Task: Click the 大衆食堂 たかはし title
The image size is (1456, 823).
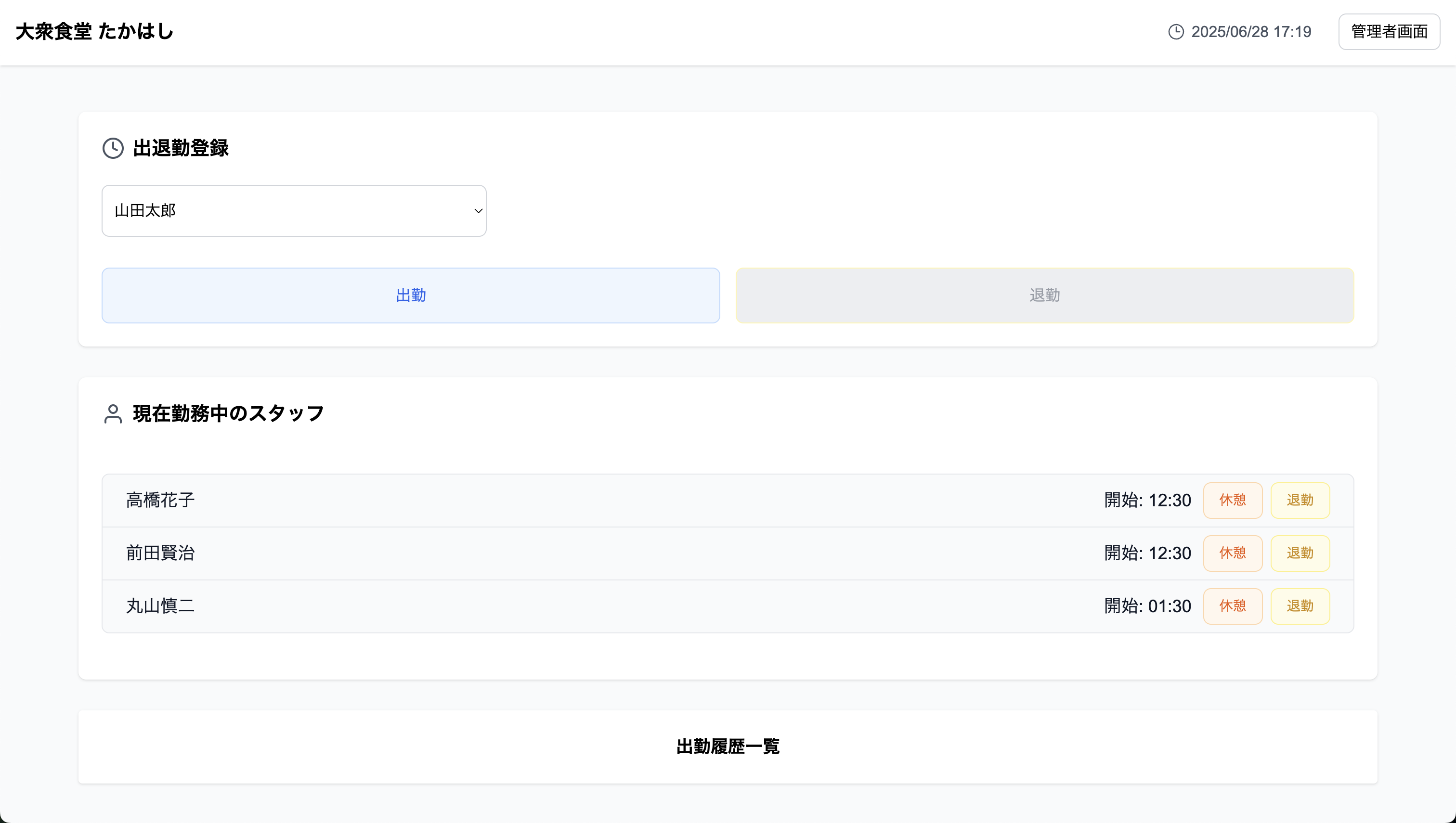Action: point(95,32)
